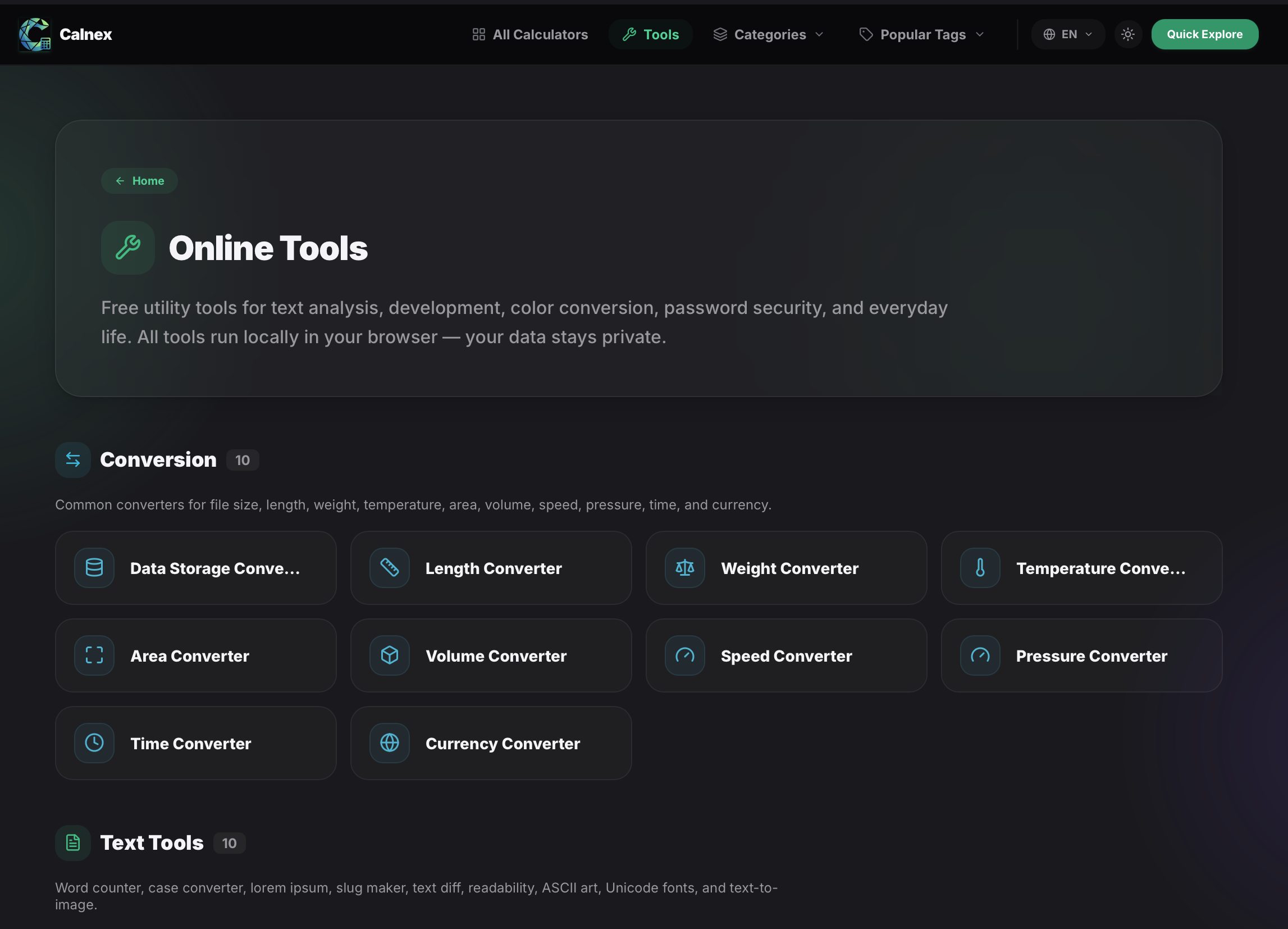Screen dimensions: 1288x929
Task: Click the Online Tools page title
Action: point(268,248)
